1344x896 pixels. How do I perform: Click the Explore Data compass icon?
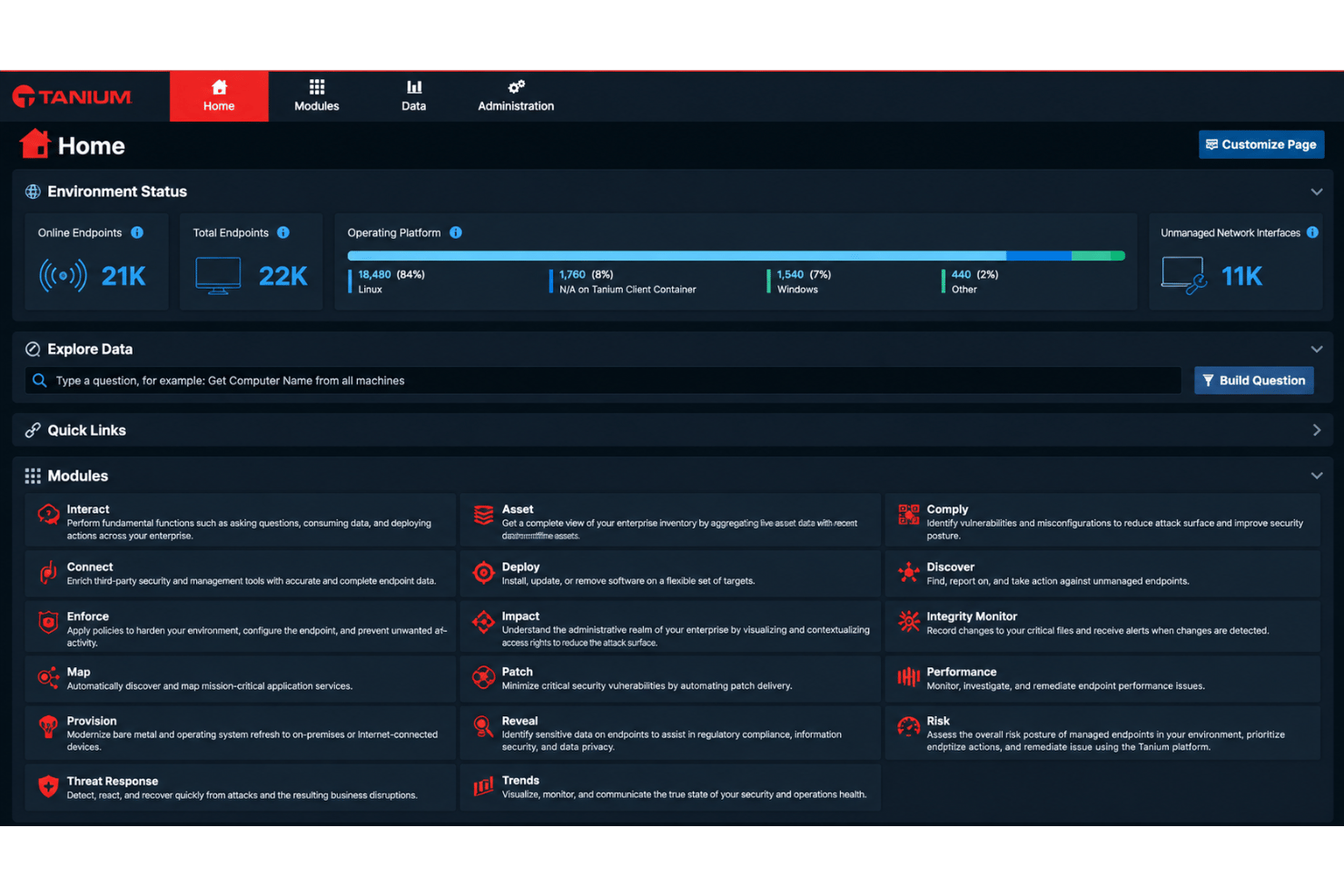click(x=33, y=350)
